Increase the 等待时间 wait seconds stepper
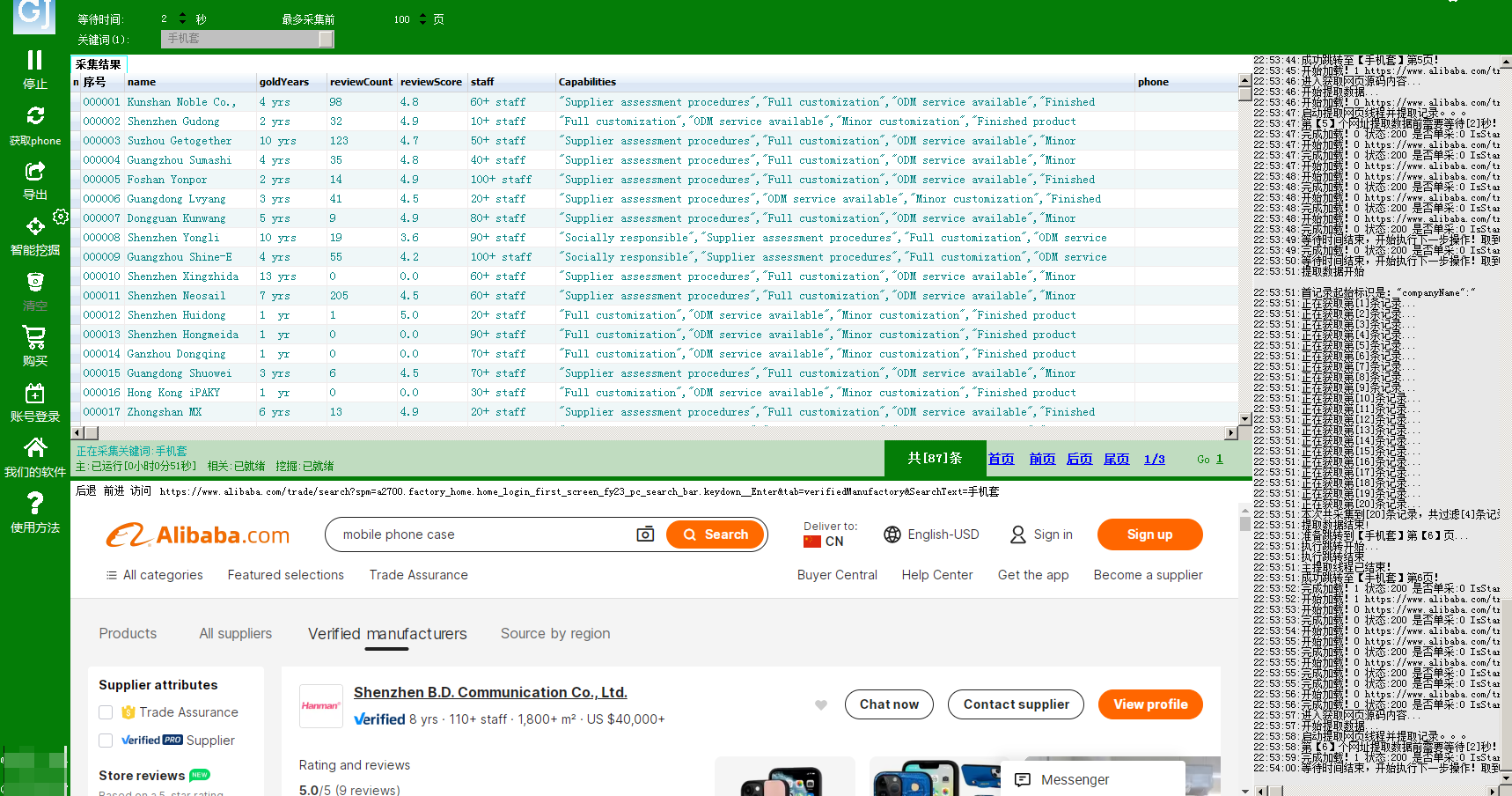The height and width of the screenshot is (796, 1512). (x=182, y=16)
